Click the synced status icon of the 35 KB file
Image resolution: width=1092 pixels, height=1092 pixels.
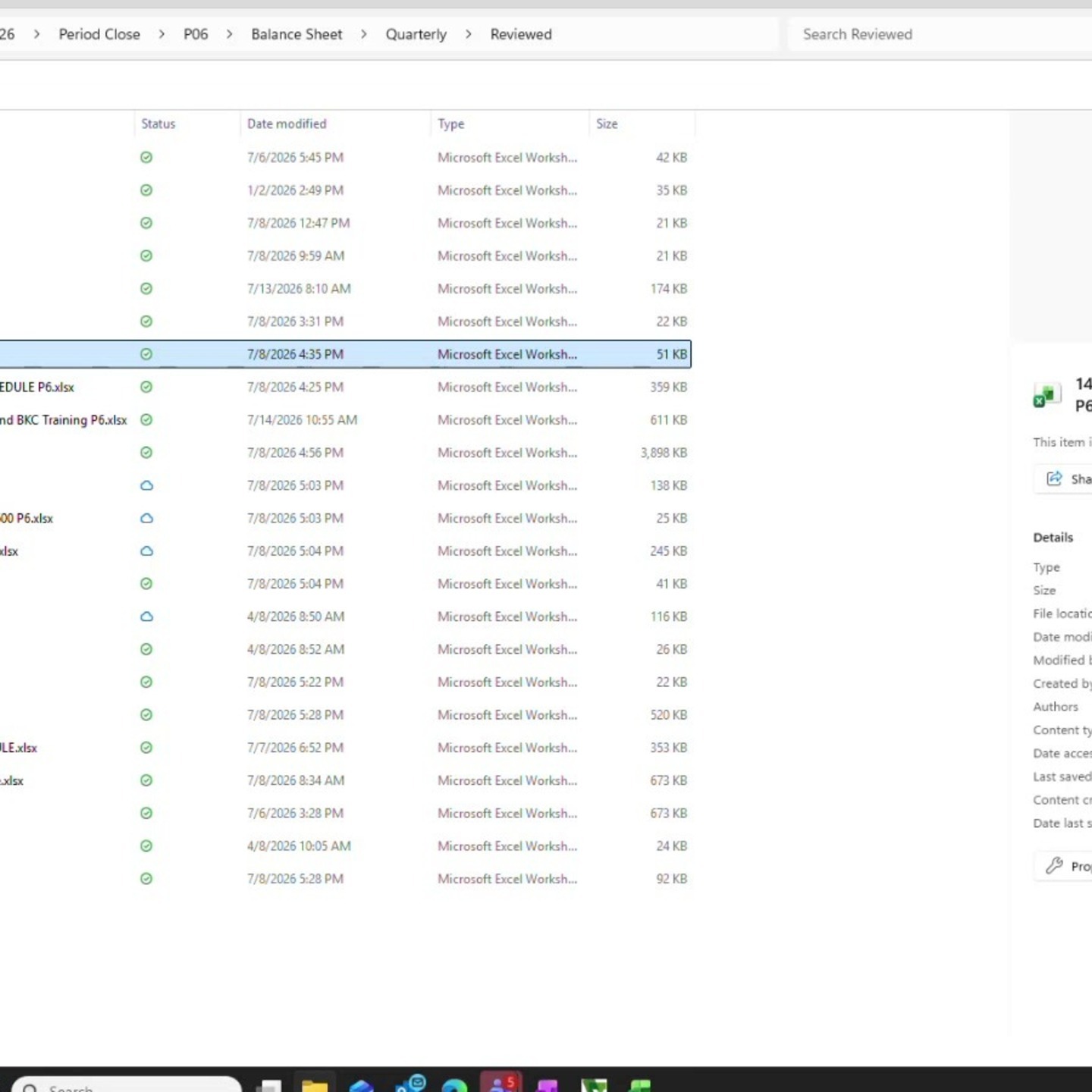click(x=146, y=190)
